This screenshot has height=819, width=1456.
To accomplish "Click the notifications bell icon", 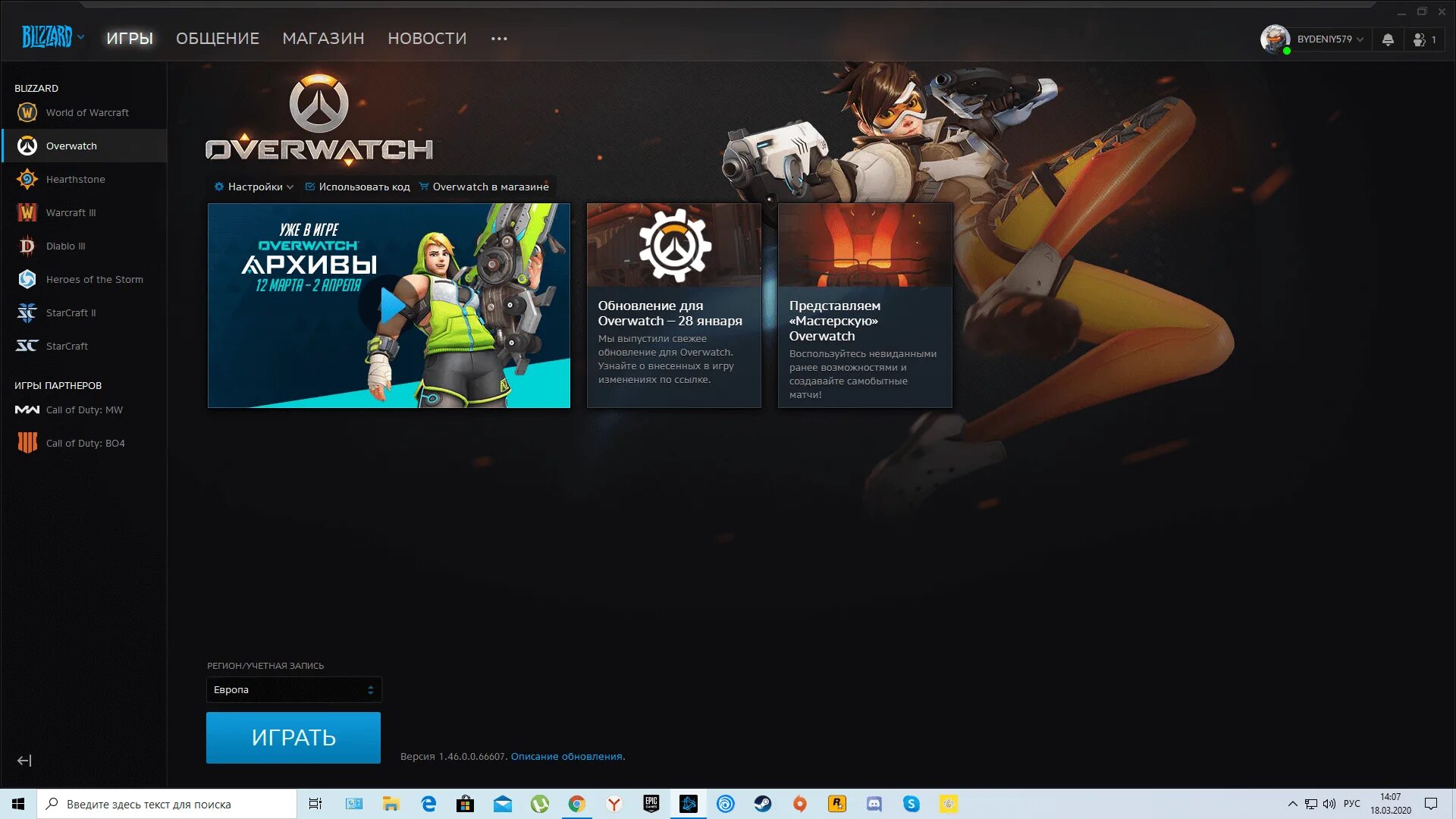I will click(x=1388, y=39).
